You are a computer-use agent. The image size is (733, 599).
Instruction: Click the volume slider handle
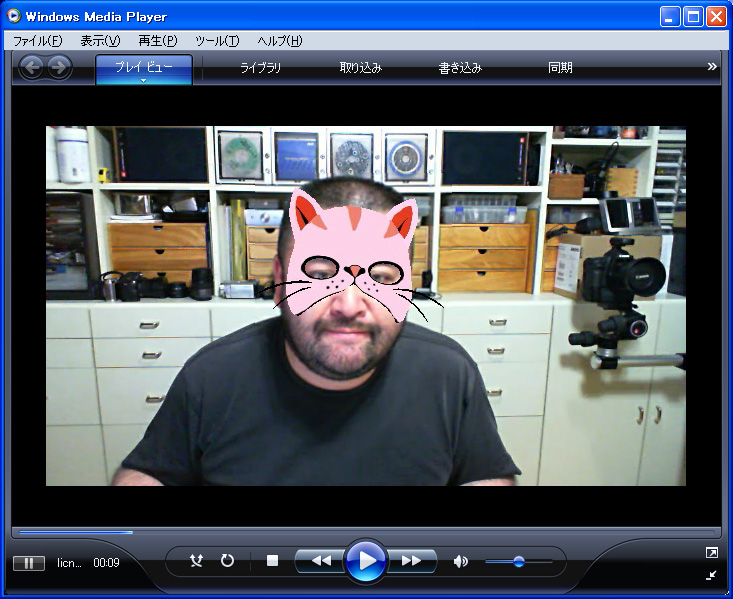coord(518,562)
